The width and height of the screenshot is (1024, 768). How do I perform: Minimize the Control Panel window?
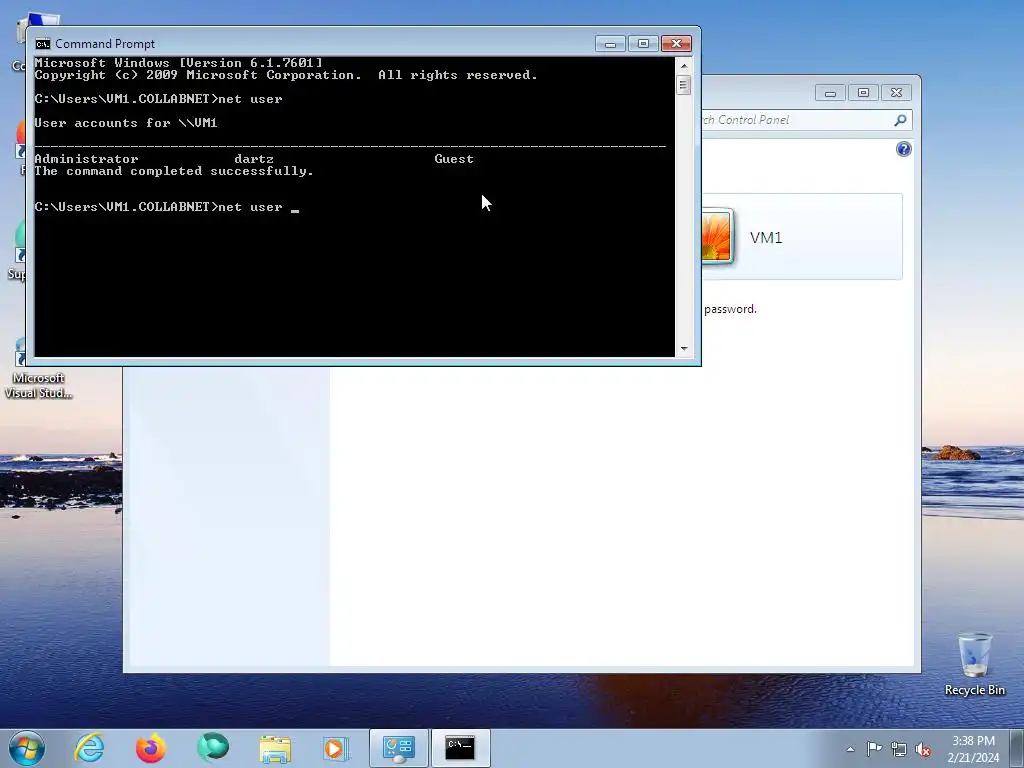[830, 93]
